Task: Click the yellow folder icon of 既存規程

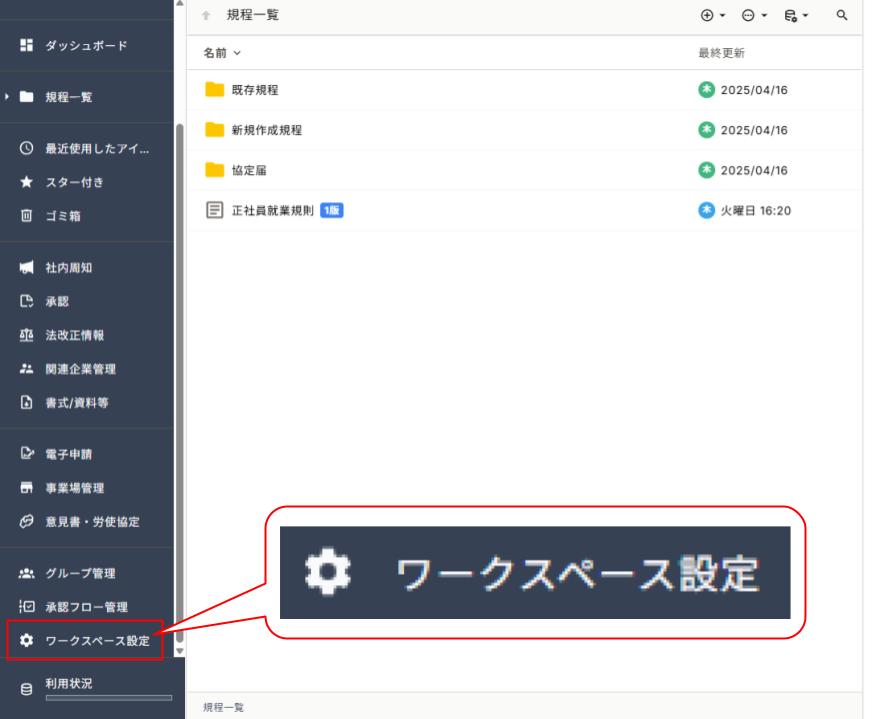Action: click(x=215, y=89)
